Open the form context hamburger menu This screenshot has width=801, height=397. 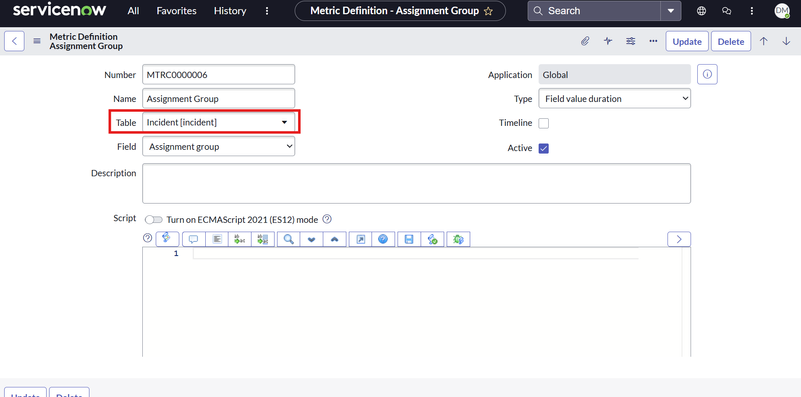tap(37, 41)
